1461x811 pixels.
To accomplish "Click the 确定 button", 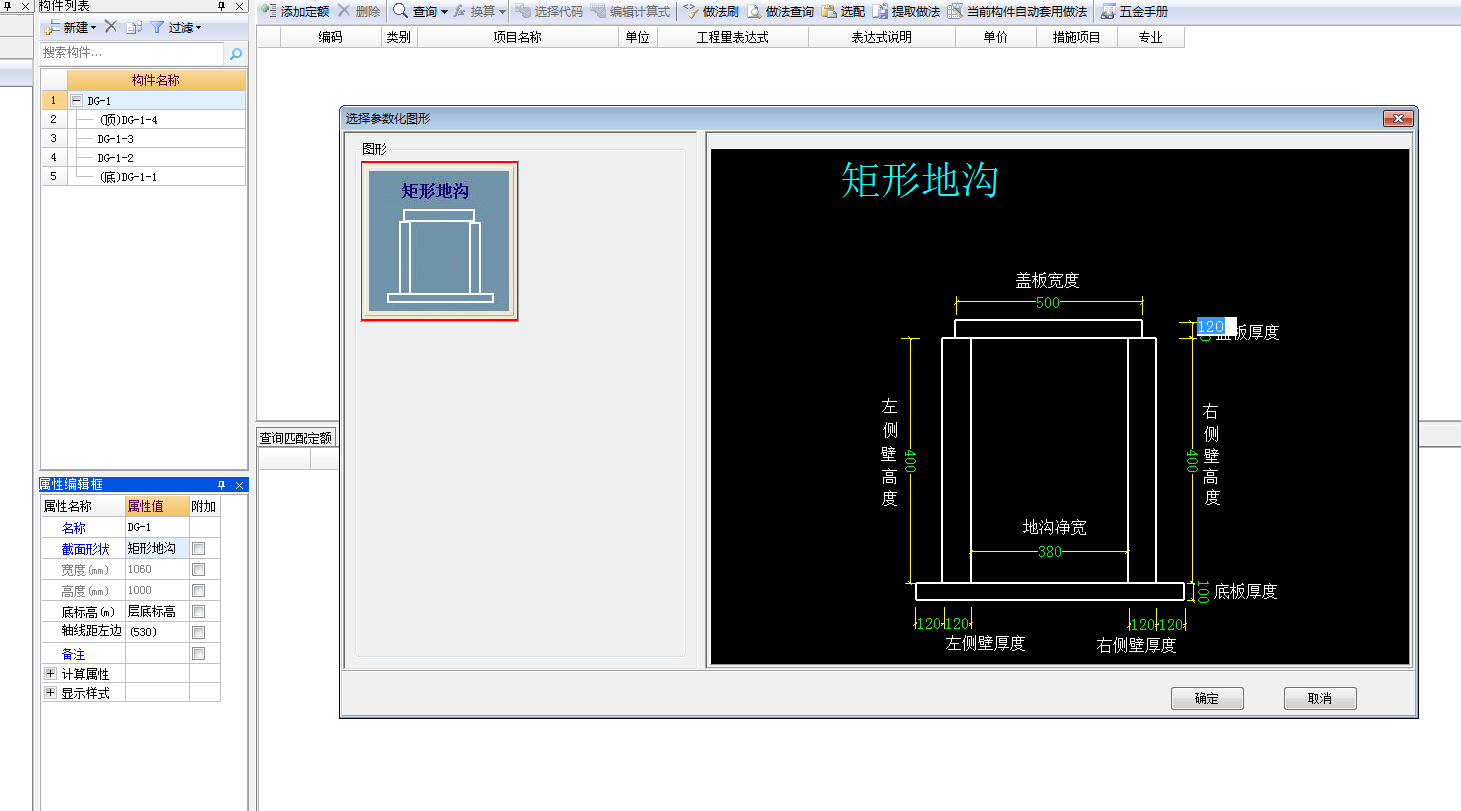I will click(1207, 699).
